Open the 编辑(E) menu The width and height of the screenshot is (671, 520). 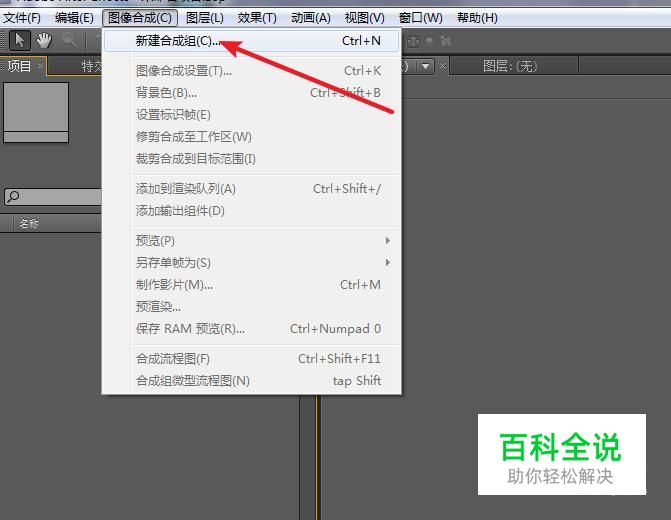74,18
